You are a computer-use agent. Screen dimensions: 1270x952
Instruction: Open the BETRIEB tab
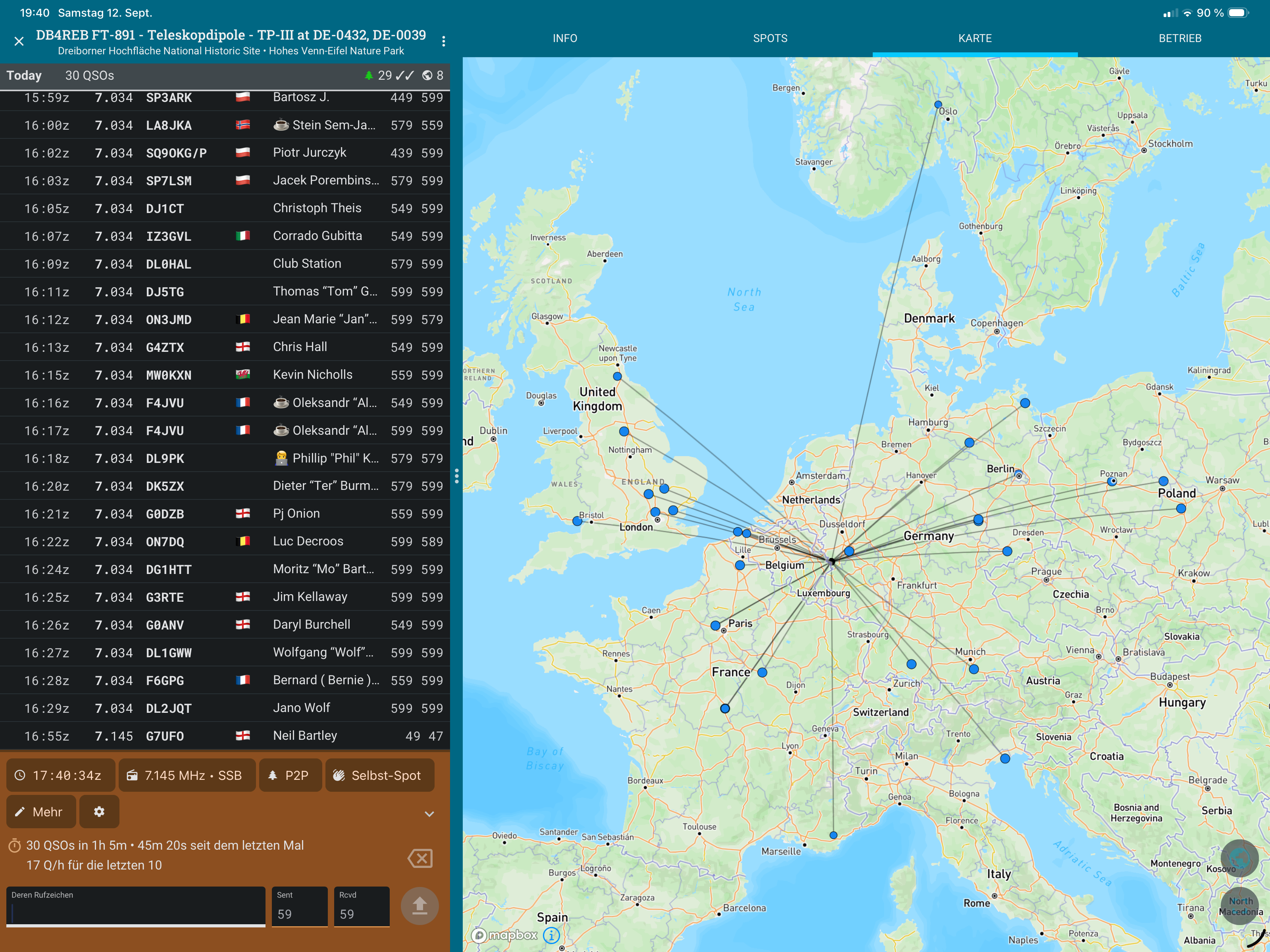point(1180,38)
